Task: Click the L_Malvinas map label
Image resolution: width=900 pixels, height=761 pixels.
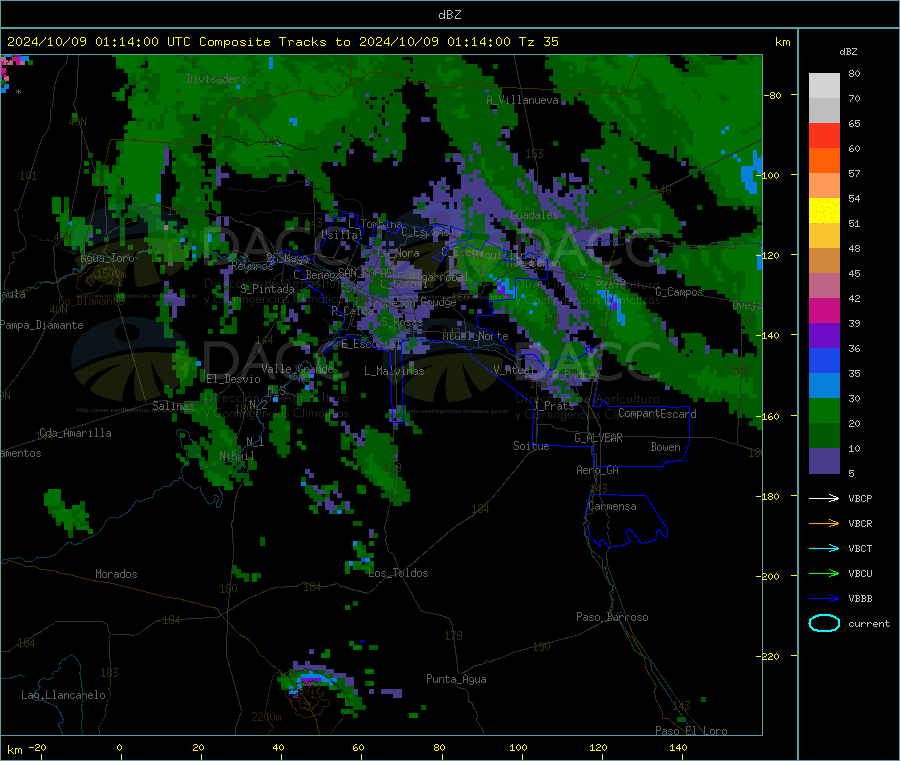Action: (394, 371)
